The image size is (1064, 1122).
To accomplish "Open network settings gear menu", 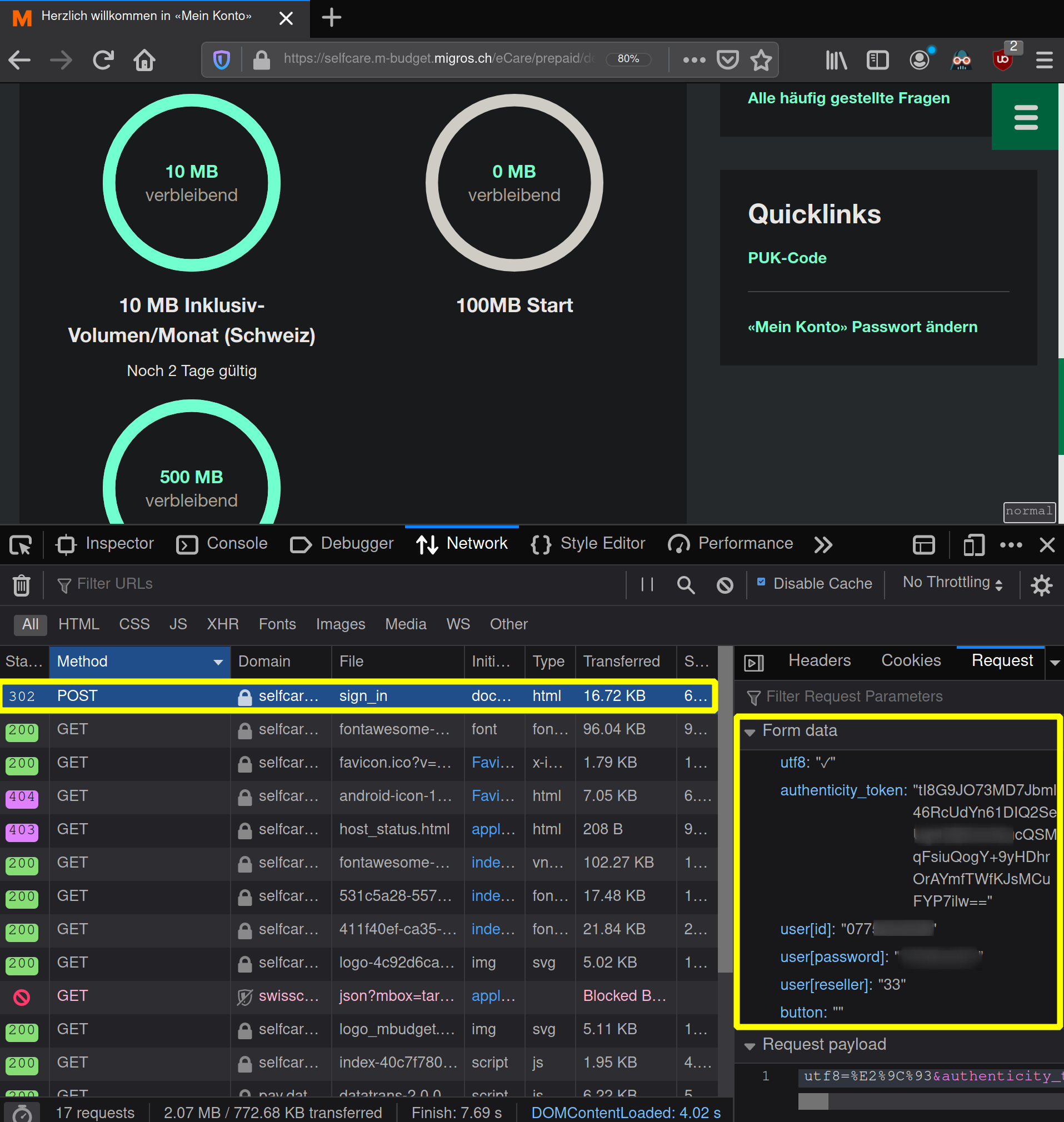I will 1041,585.
